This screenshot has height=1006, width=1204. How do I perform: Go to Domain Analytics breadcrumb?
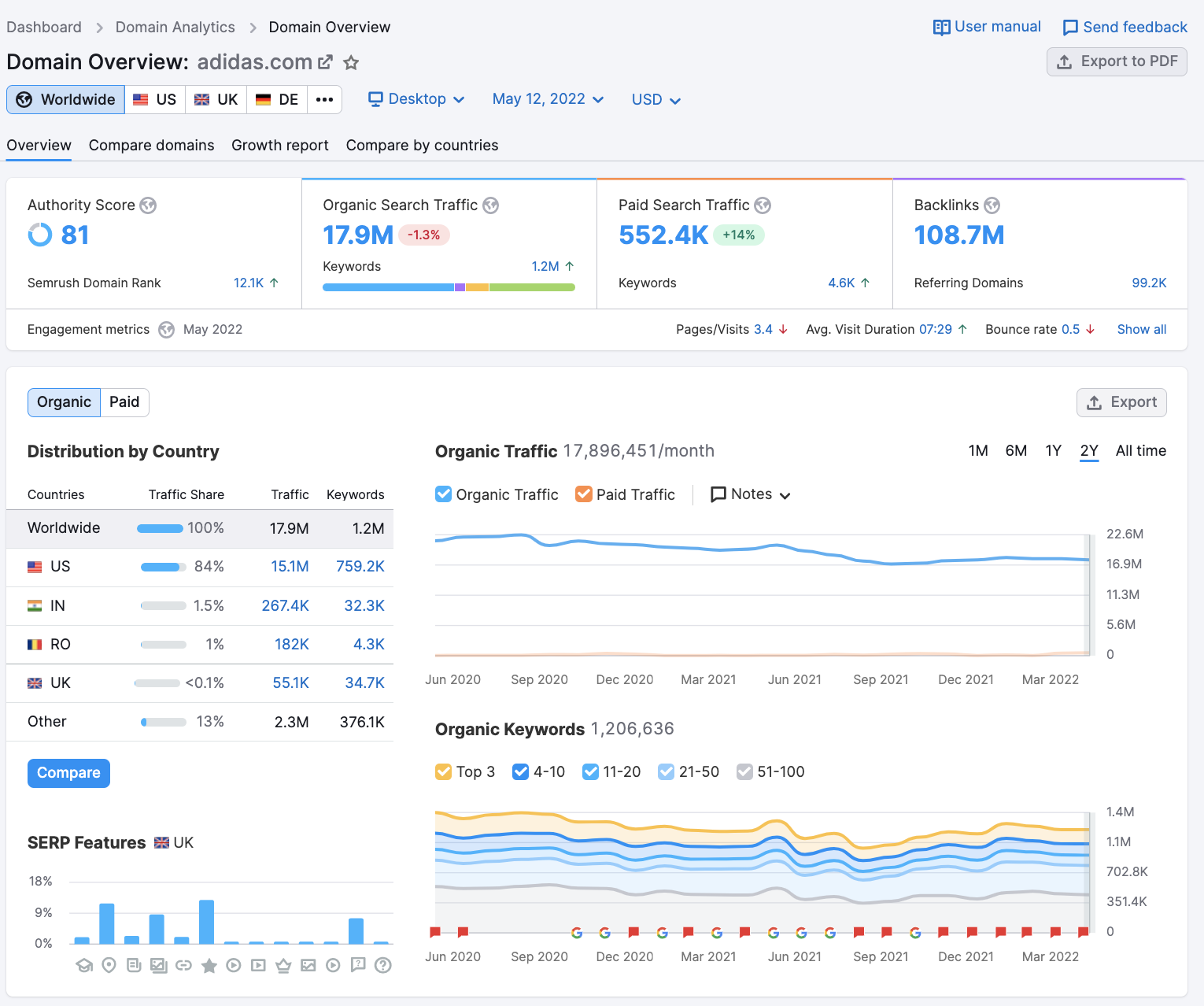coord(175,28)
